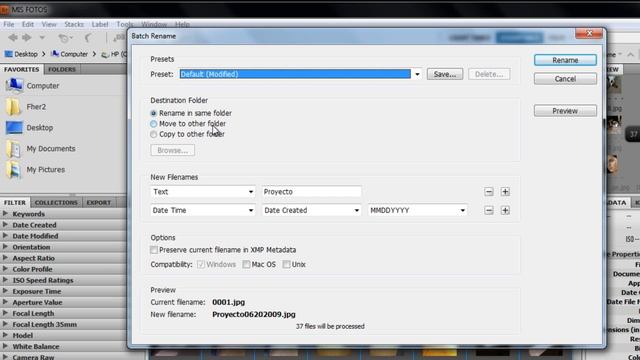Viewport: 640px width, 360px height.
Task: Open the Stacks menu
Action: (x=74, y=24)
